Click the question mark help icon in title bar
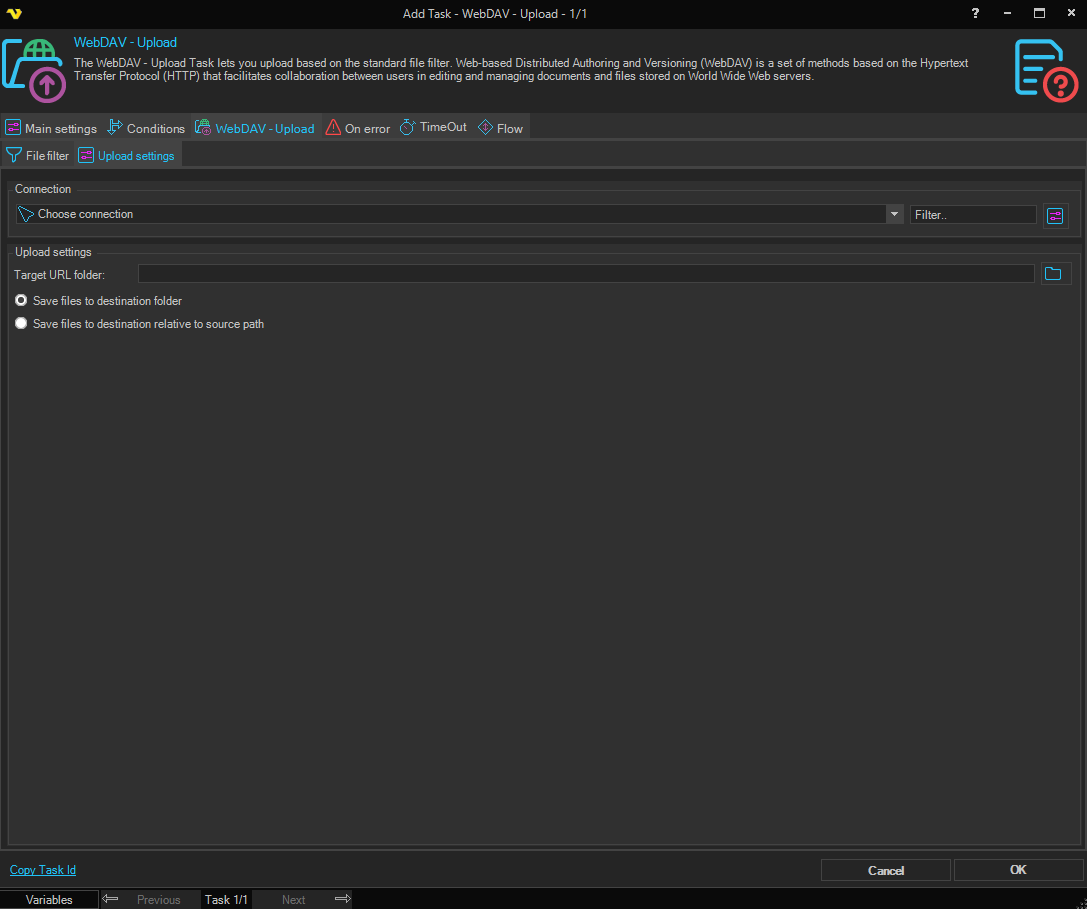 click(975, 13)
